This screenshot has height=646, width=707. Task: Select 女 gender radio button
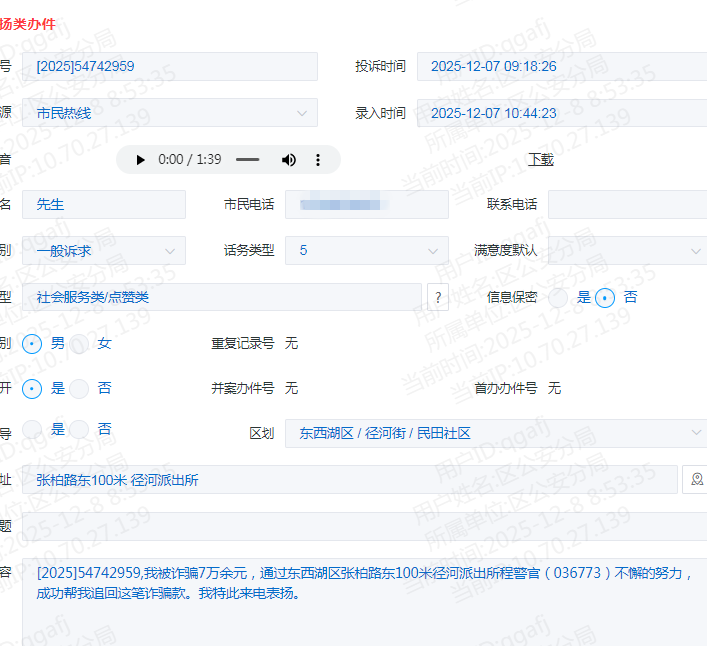[x=79, y=343]
